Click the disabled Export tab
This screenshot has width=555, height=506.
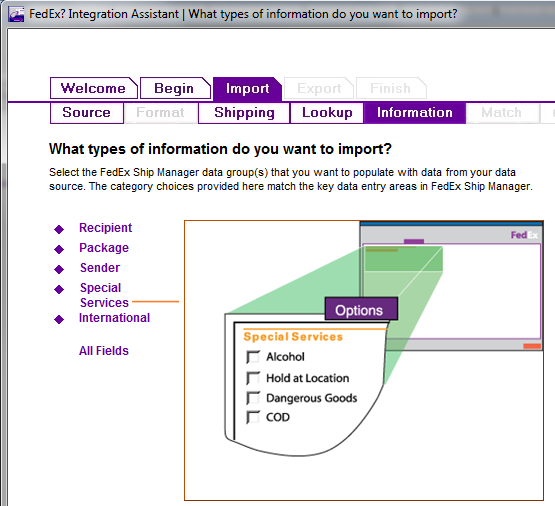[x=319, y=88]
